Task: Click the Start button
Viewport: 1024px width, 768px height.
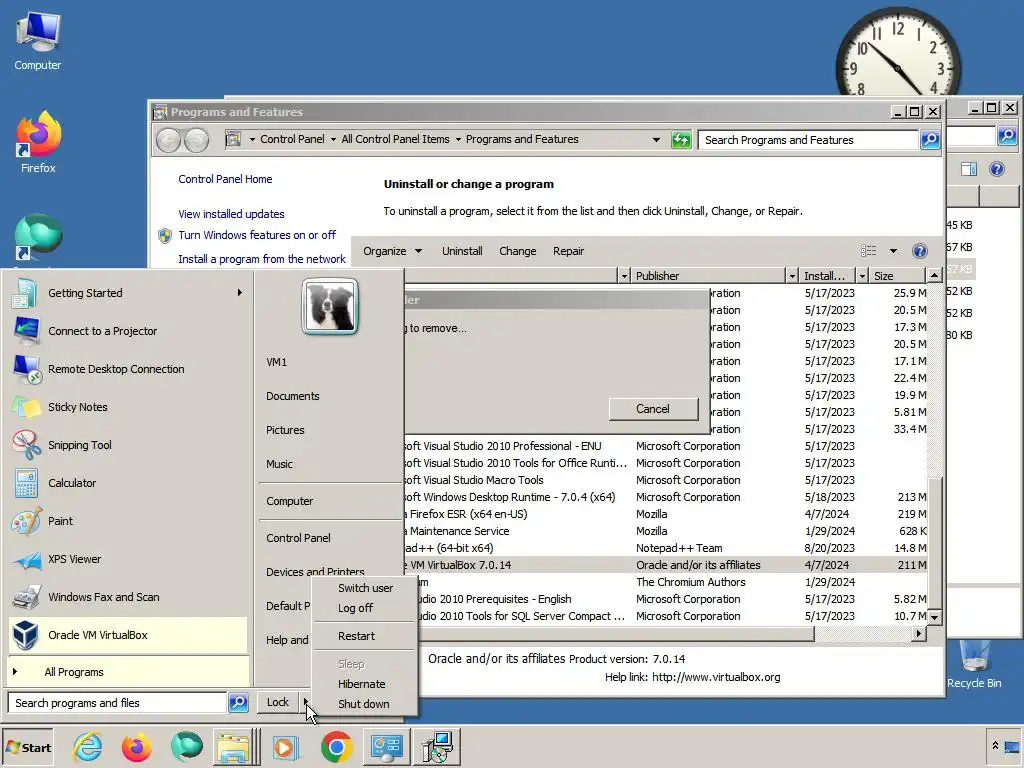Action: coord(28,747)
